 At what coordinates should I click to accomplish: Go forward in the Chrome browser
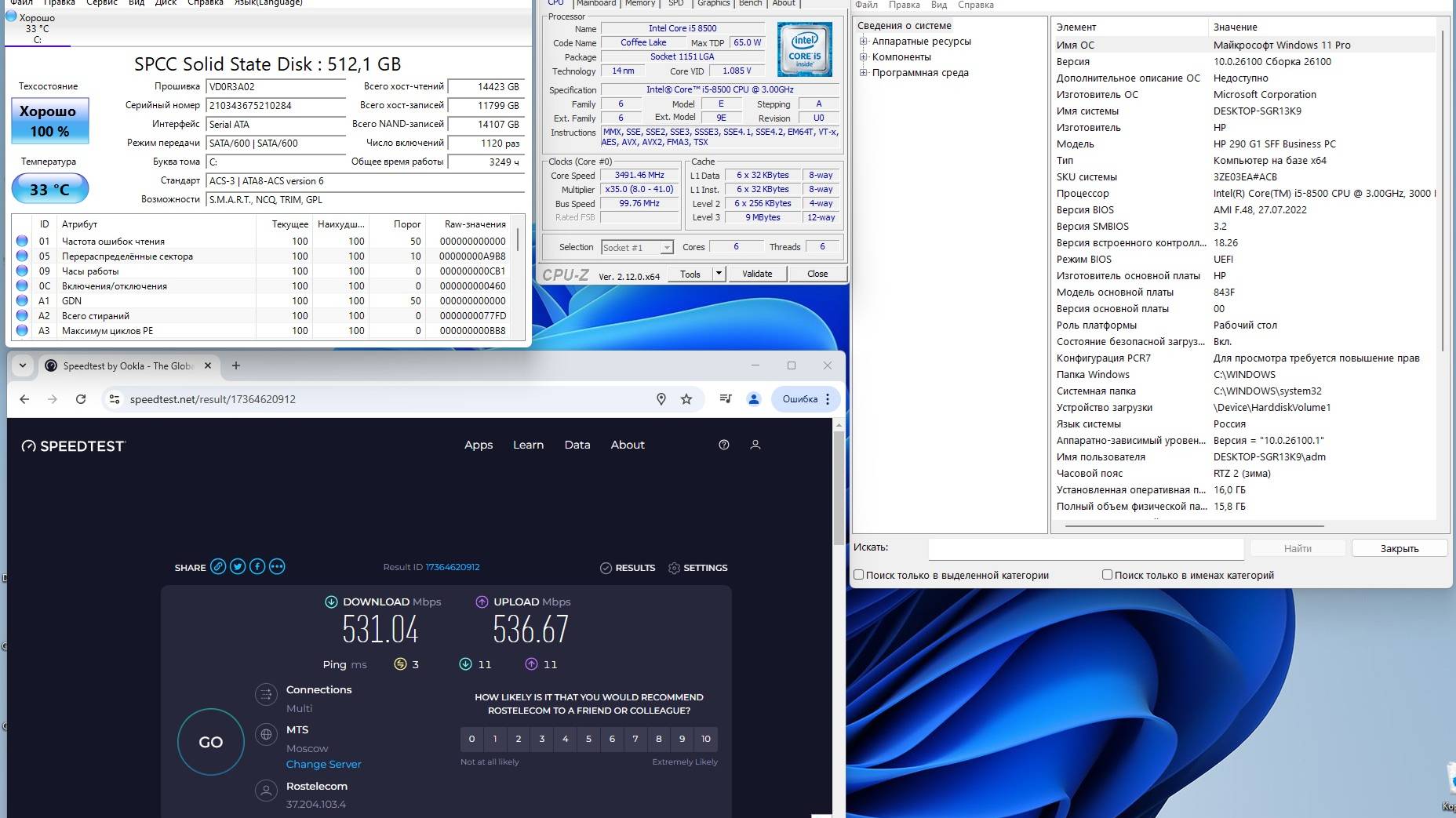(x=53, y=399)
